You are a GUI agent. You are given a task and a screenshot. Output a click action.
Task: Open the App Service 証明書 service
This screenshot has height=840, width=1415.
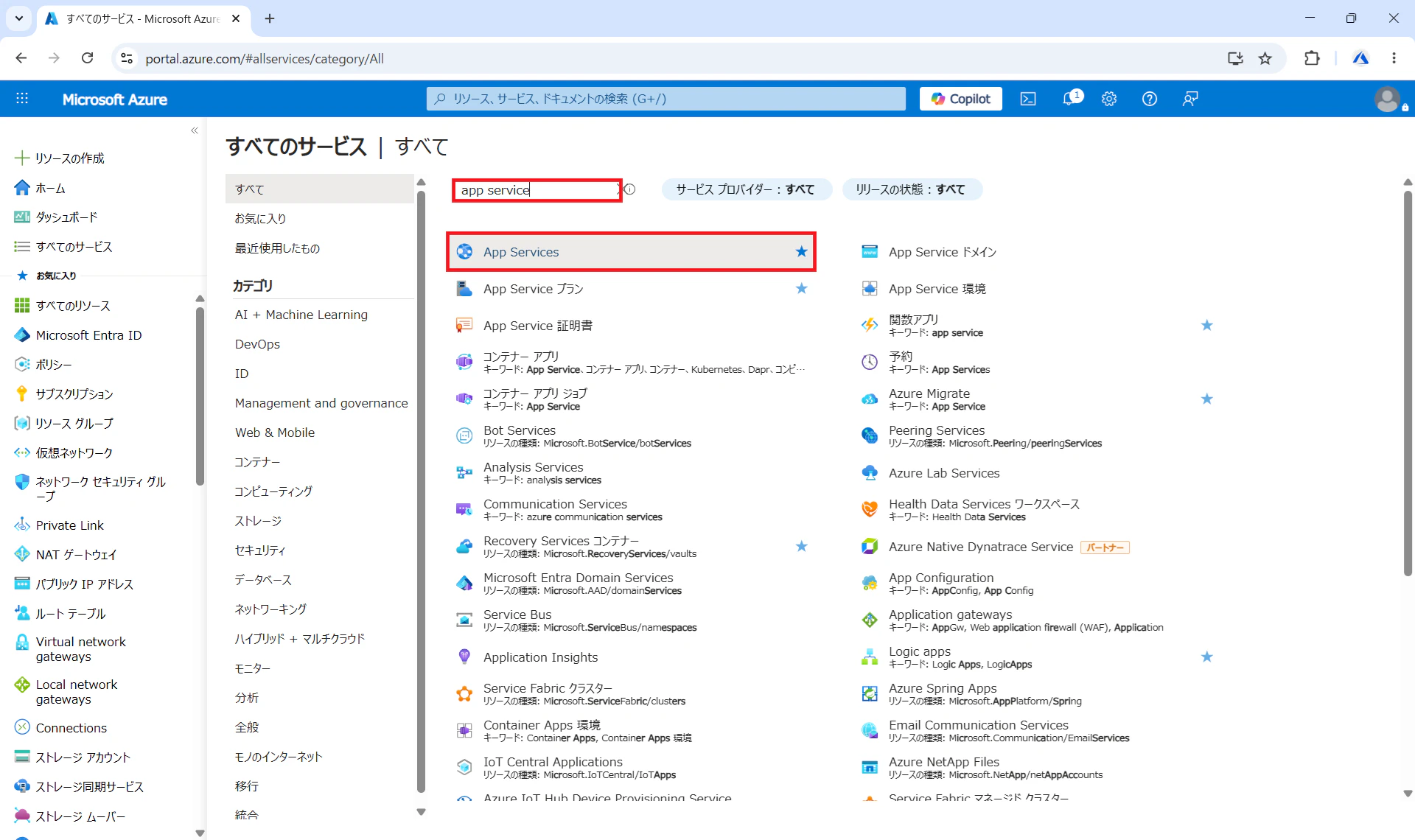[x=538, y=326]
